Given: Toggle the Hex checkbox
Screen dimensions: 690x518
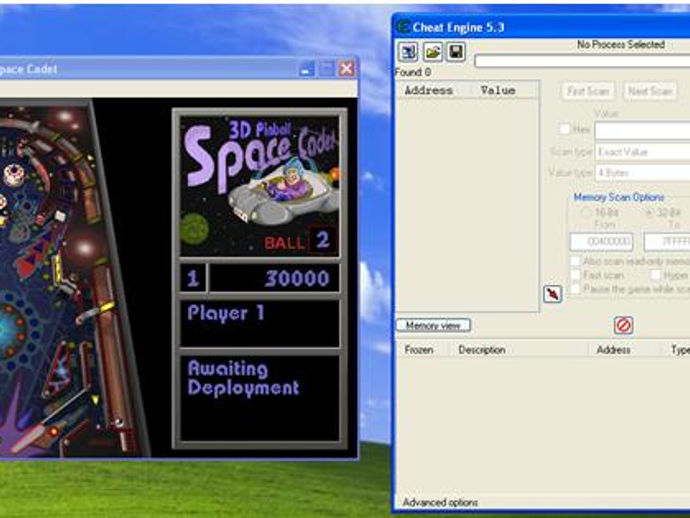Looking at the screenshot, I should point(565,129).
